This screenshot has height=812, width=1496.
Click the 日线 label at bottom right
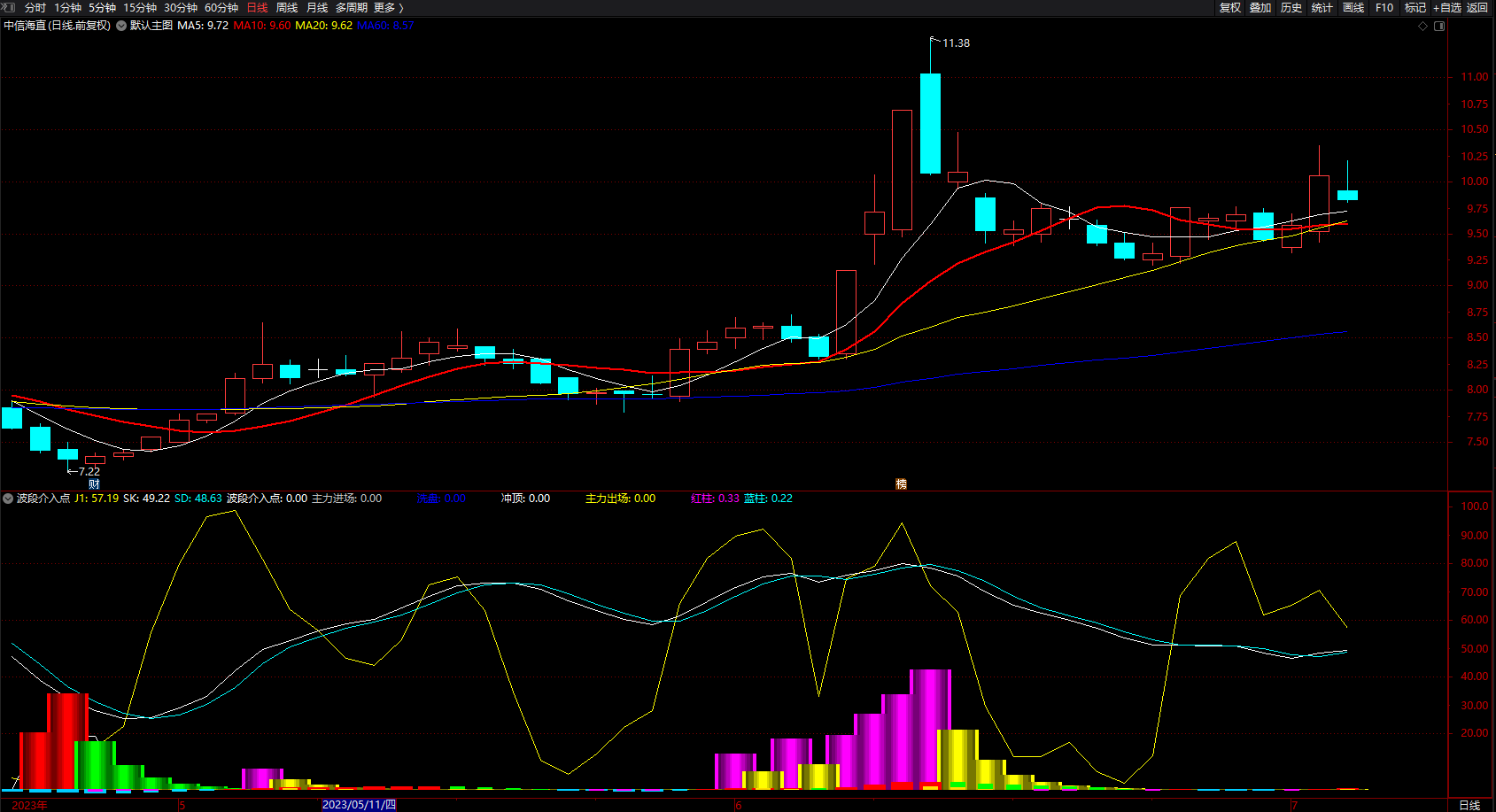(1469, 805)
